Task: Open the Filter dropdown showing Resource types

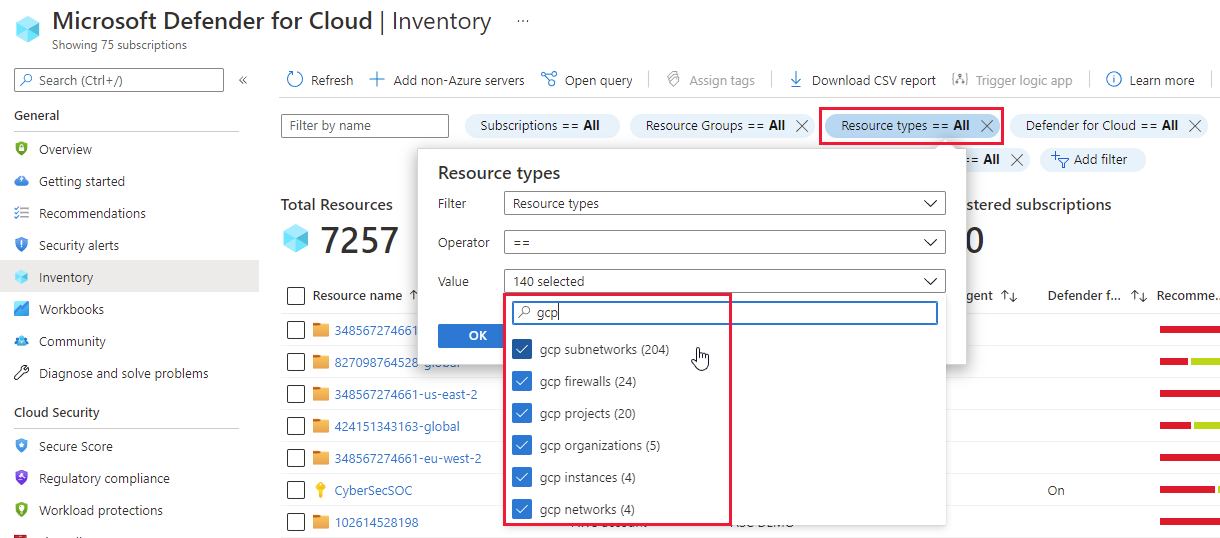Action: coord(725,203)
